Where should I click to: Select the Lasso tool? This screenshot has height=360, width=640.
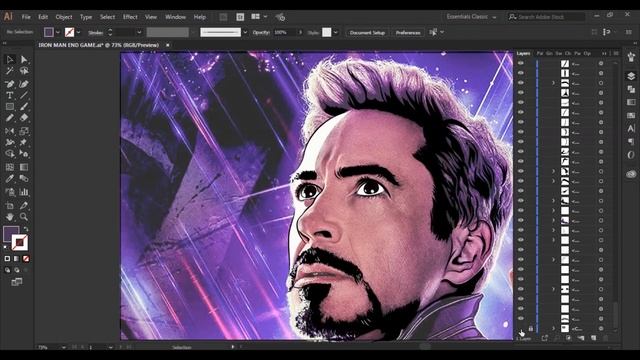[x=24, y=71]
